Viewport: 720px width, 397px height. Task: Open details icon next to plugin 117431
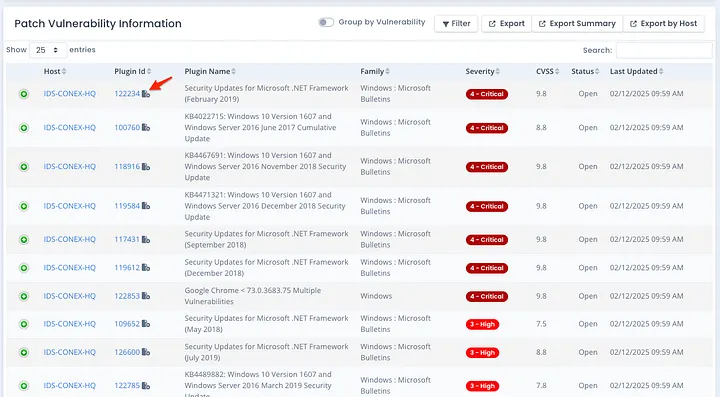coord(146,240)
